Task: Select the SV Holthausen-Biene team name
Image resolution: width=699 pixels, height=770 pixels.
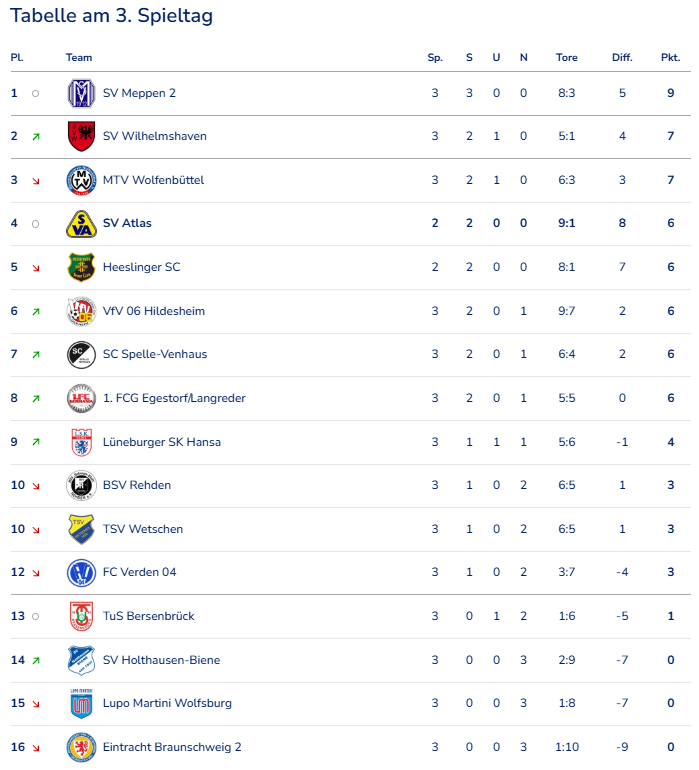Action: [161, 660]
